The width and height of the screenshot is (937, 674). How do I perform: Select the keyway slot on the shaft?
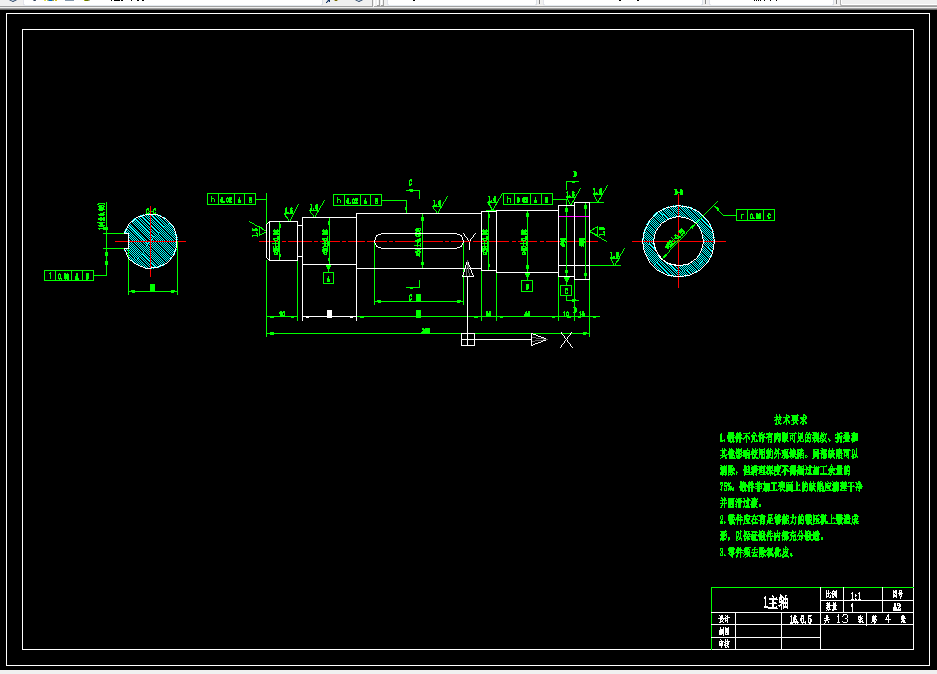coord(419,241)
